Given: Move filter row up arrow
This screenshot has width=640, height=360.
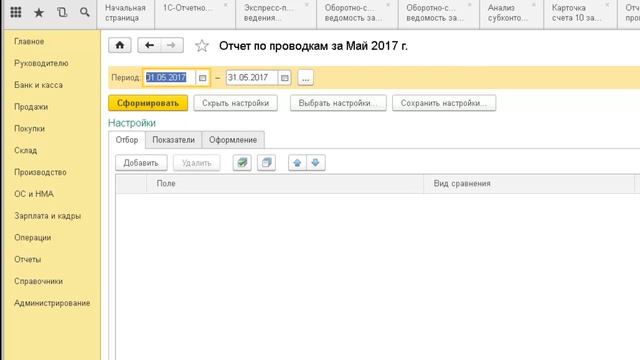Looking at the screenshot, I should pyautogui.click(x=297, y=163).
